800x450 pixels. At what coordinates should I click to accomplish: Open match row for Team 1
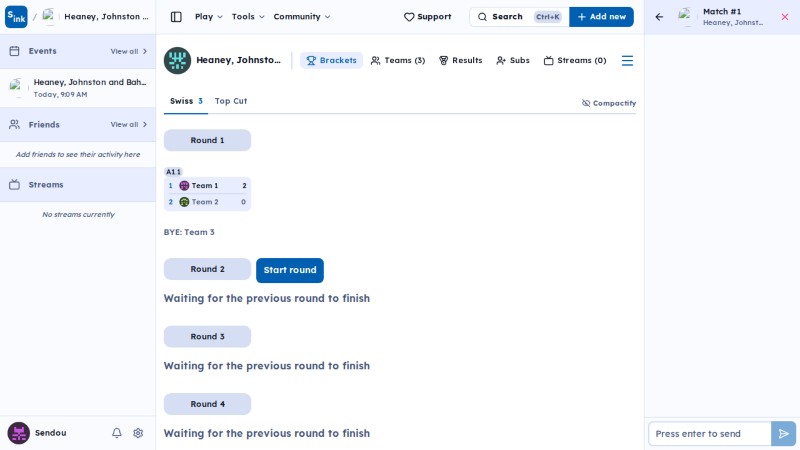(207, 186)
